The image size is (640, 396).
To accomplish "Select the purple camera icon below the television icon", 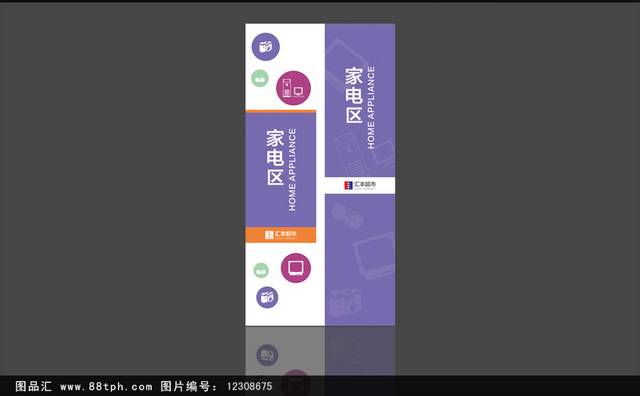I will (267, 297).
